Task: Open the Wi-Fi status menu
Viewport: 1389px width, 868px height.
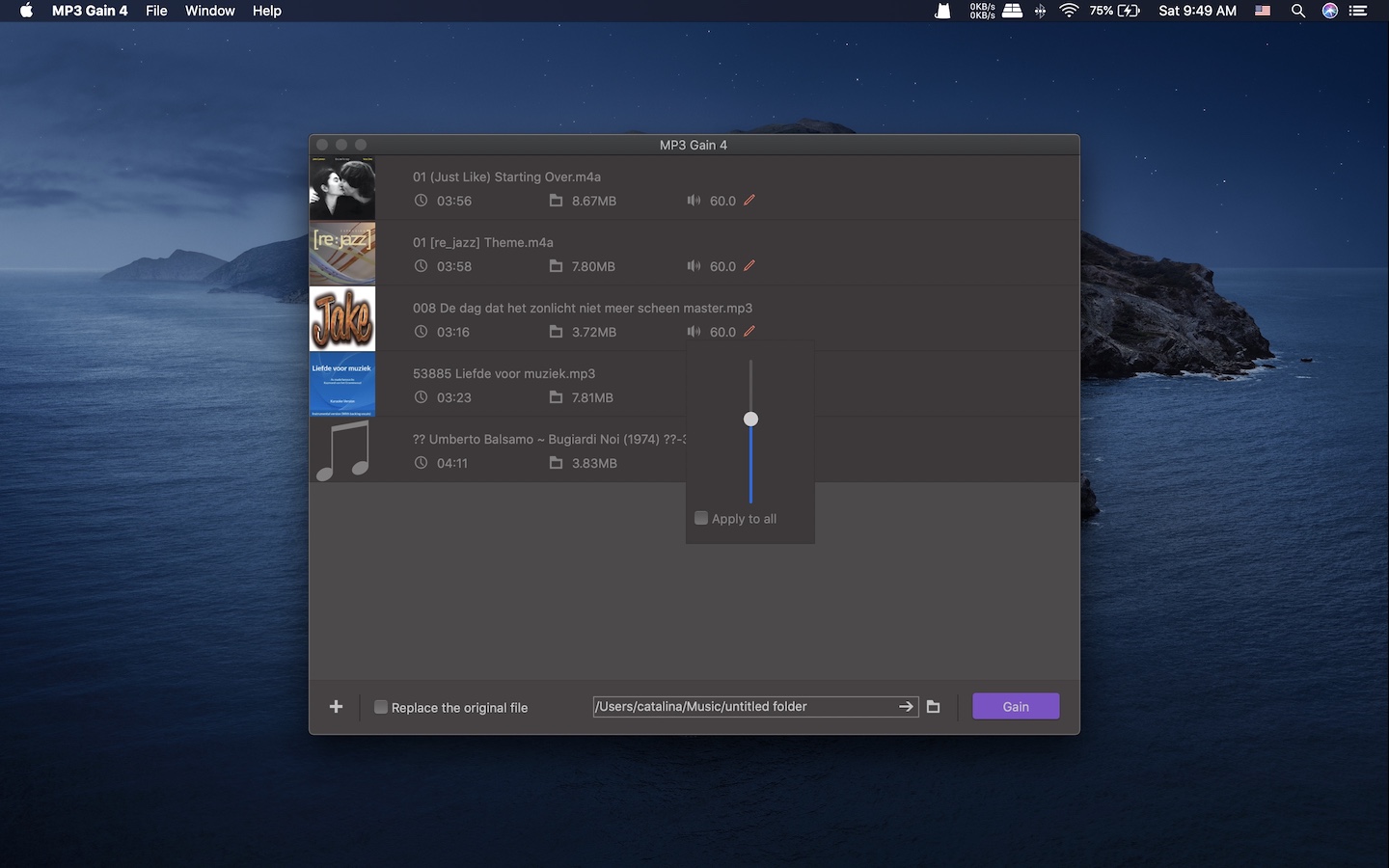Action: tap(1069, 11)
